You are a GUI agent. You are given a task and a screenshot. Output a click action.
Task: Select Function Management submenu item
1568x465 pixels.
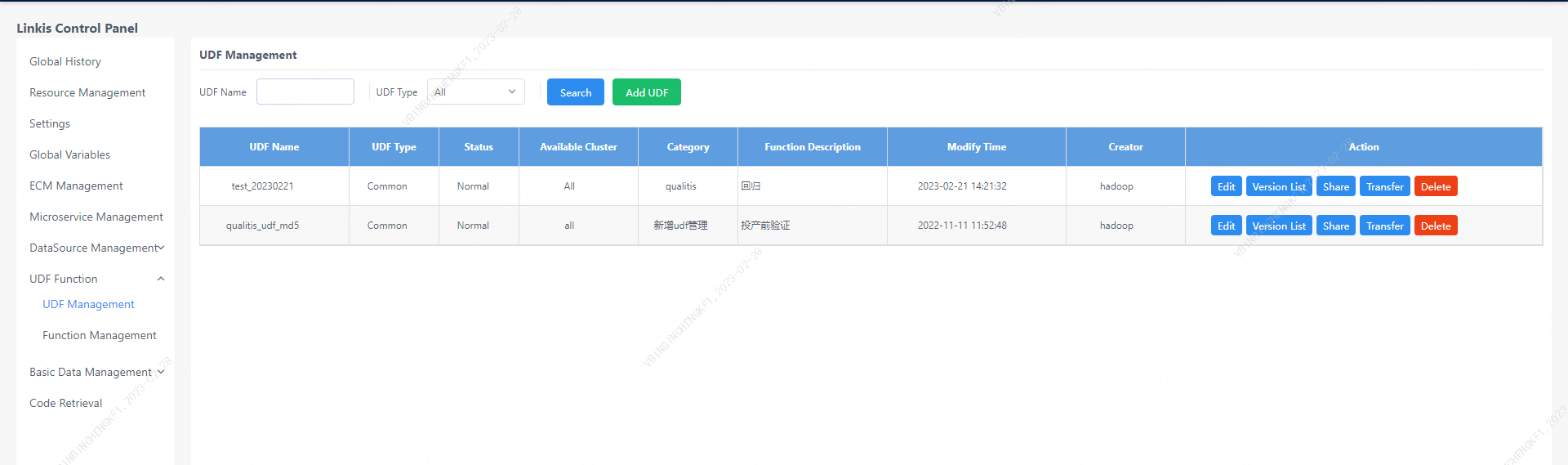(100, 335)
